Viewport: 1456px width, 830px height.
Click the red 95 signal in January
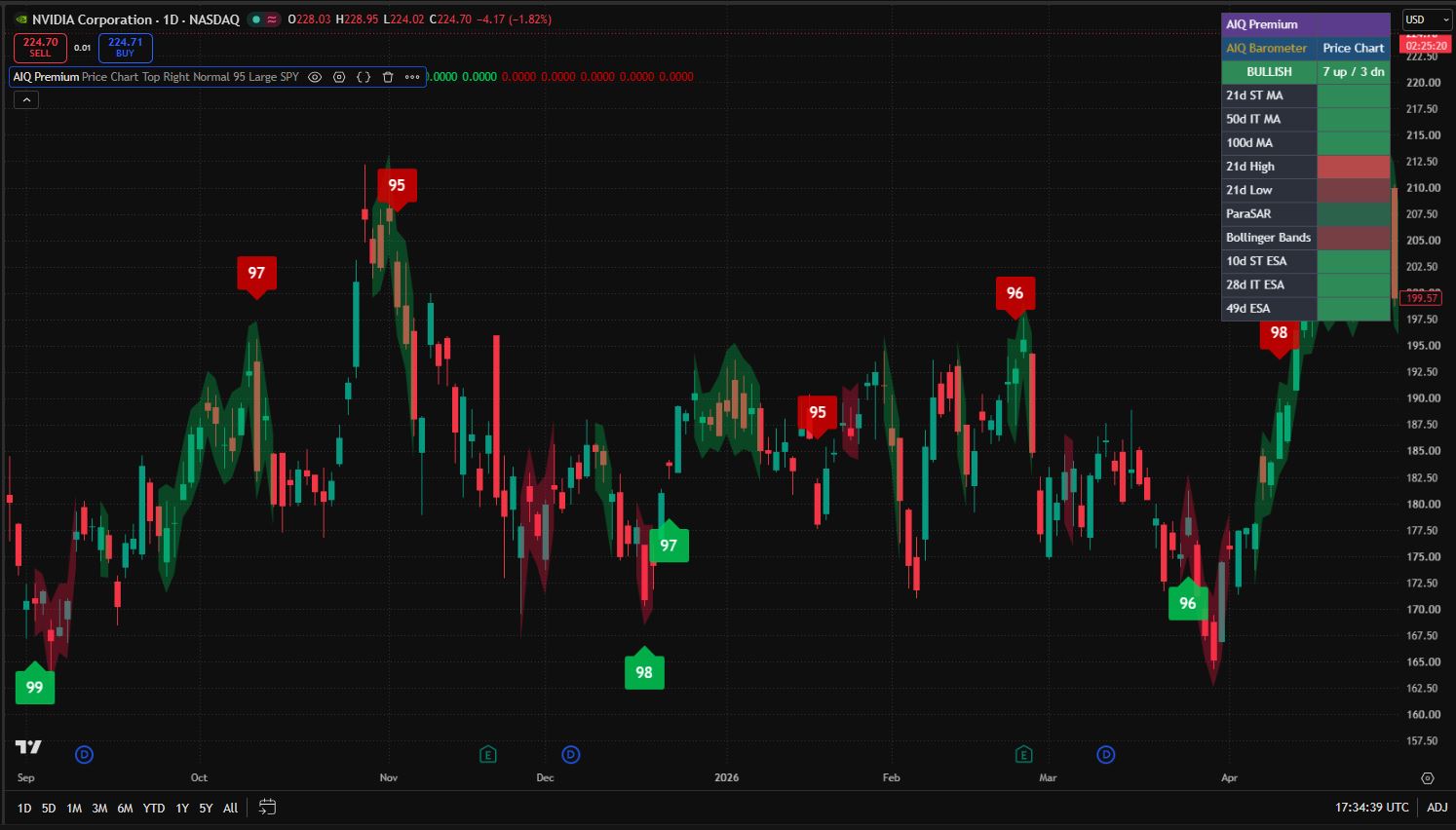pos(818,414)
